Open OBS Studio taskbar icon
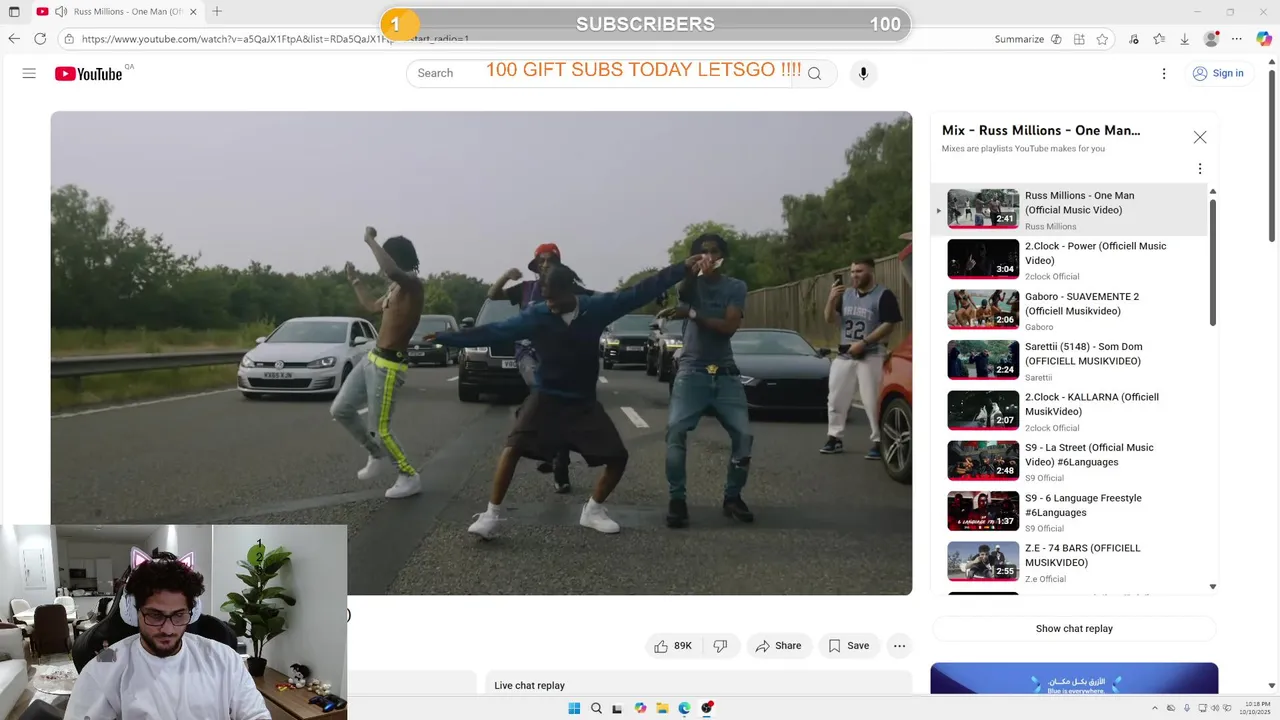Screen dimensions: 1280x720 coord(707,708)
